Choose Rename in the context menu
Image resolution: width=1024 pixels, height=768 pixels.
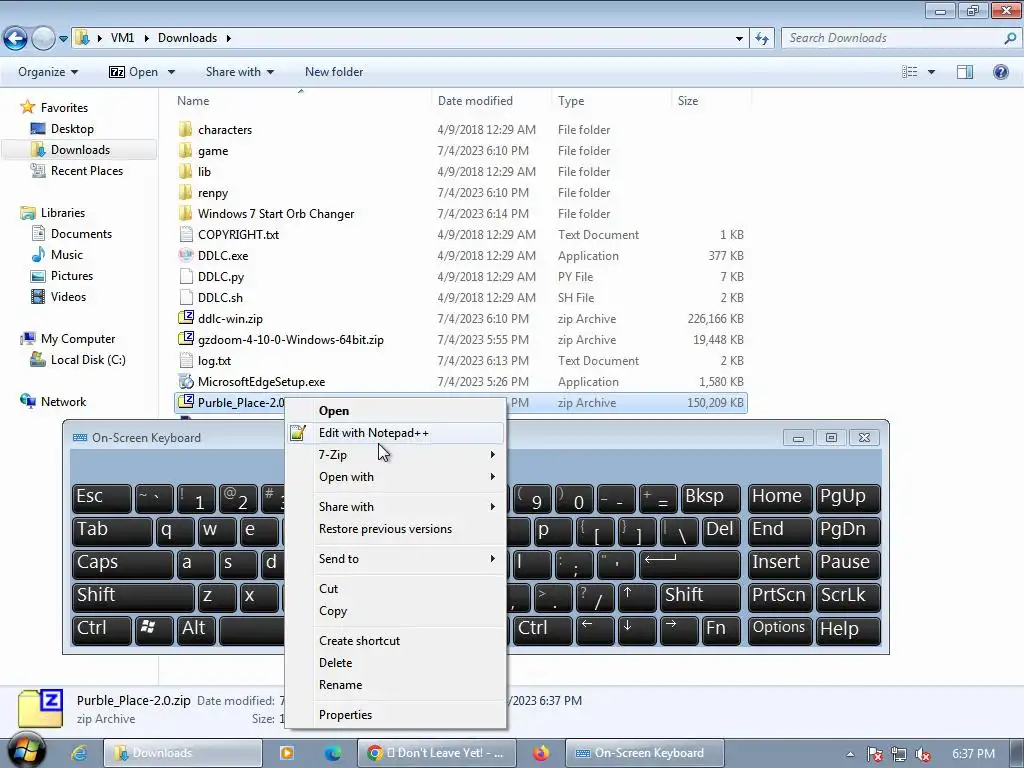pyautogui.click(x=398, y=685)
